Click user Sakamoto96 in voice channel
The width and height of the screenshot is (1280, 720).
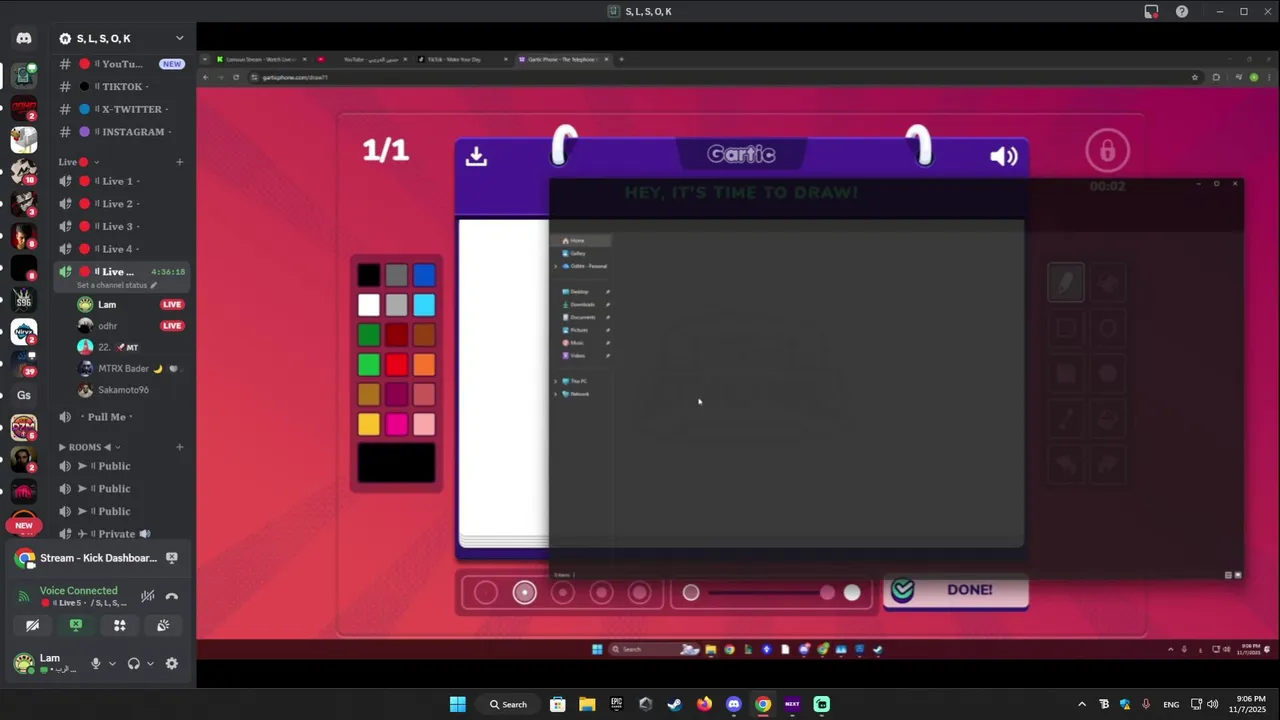click(123, 390)
